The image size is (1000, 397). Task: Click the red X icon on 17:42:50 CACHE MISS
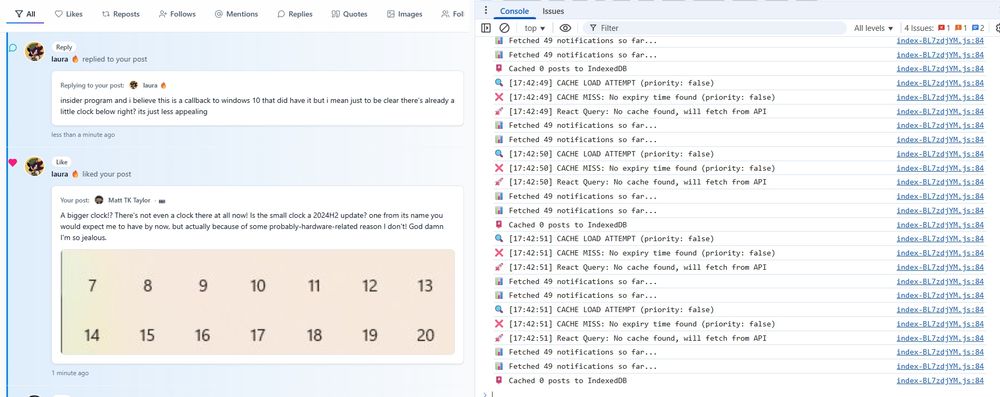(499, 168)
